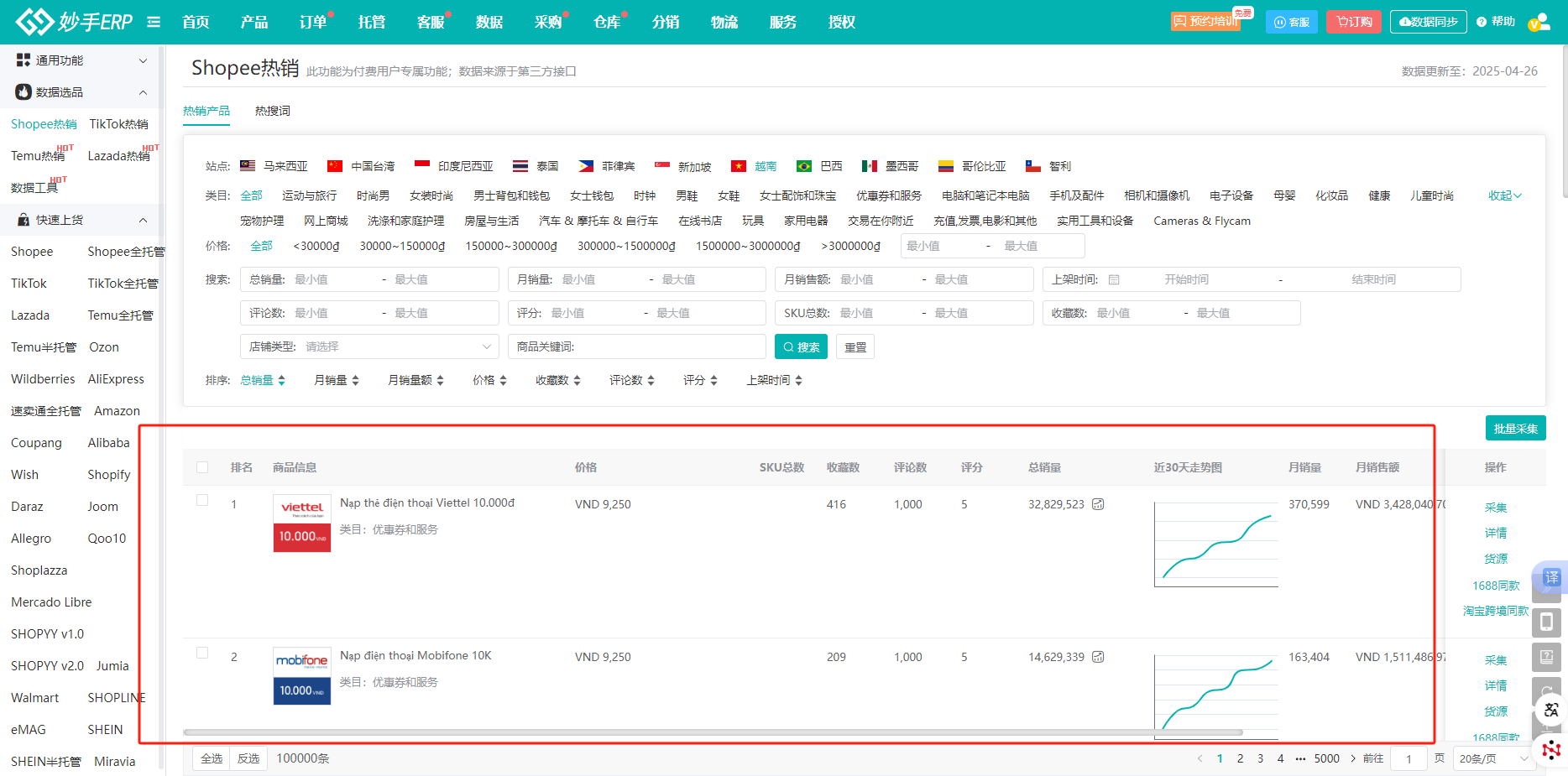Collapse the category list with 收起
This screenshot has height=776, width=1568.
tap(1504, 195)
